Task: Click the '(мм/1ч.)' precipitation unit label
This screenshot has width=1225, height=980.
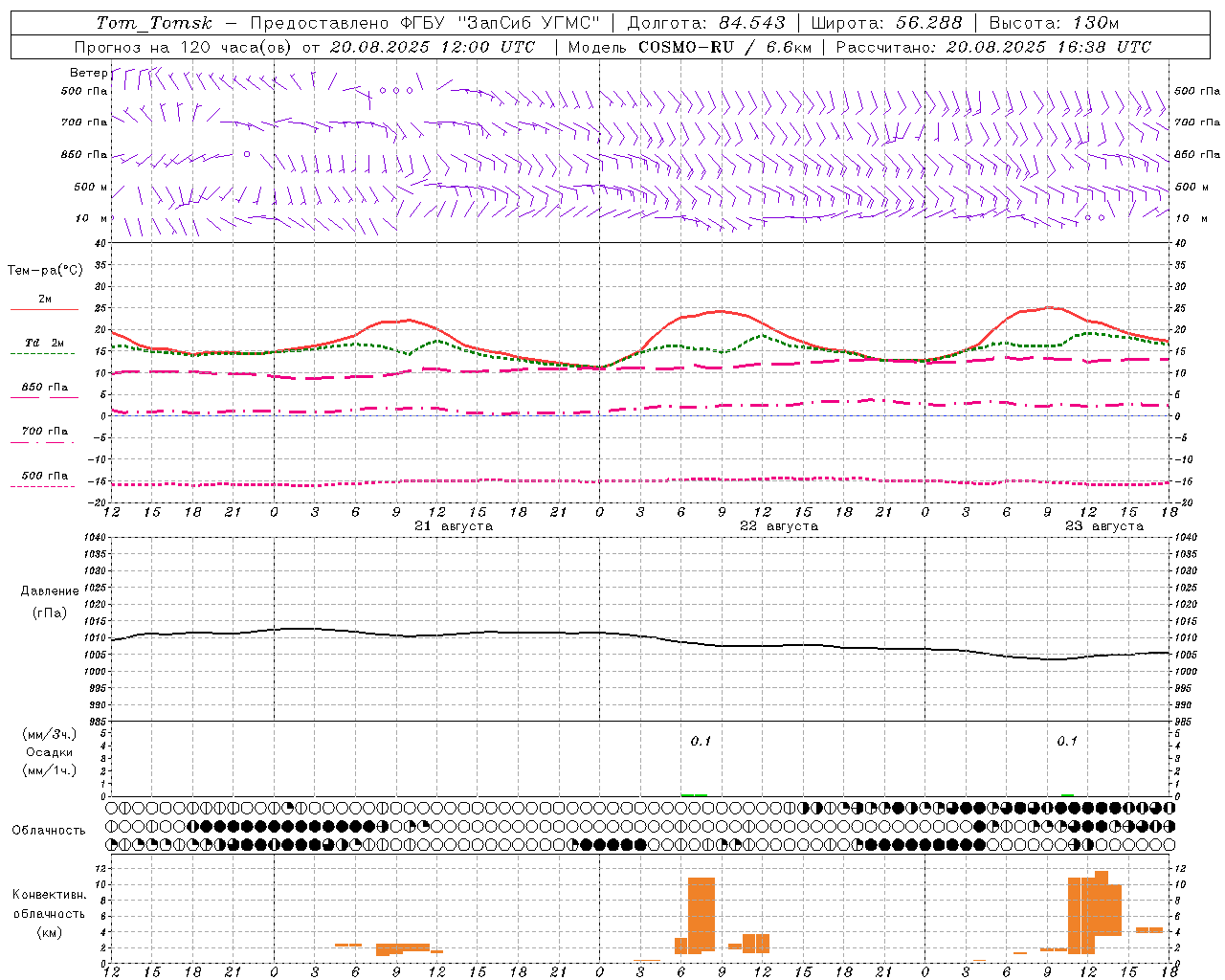Action: [x=50, y=770]
